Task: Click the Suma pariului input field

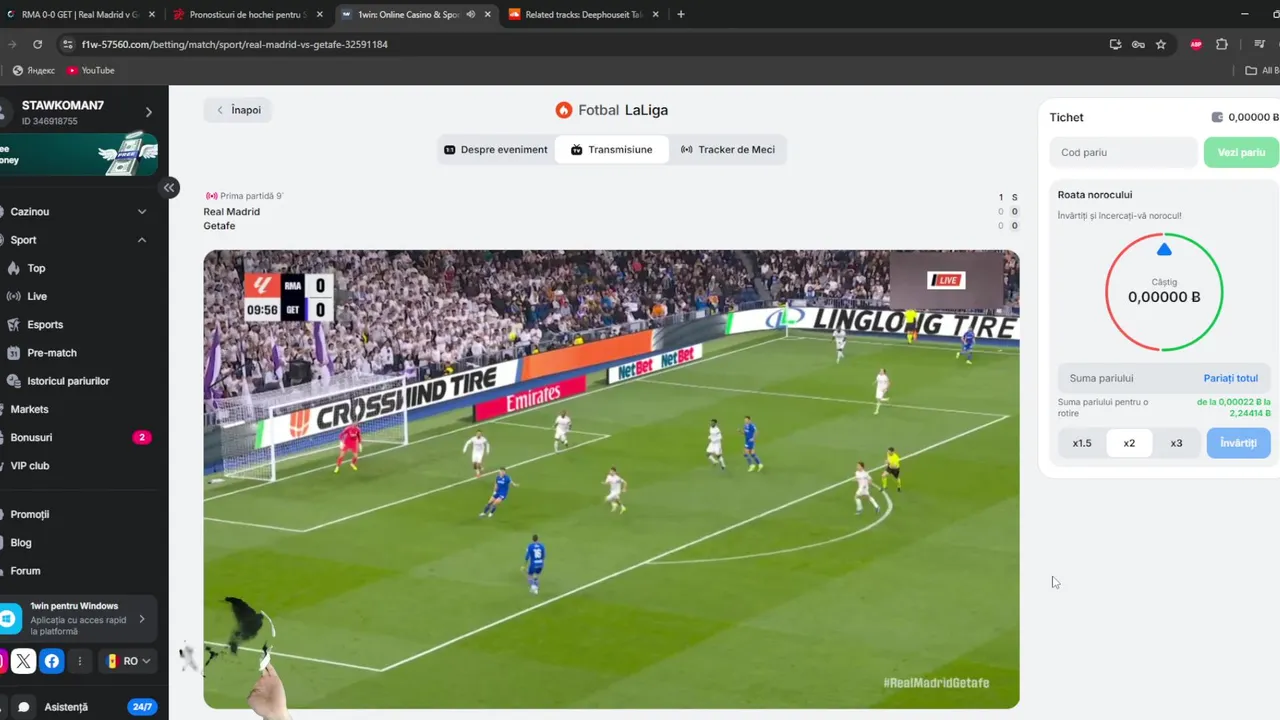Action: point(1130,378)
